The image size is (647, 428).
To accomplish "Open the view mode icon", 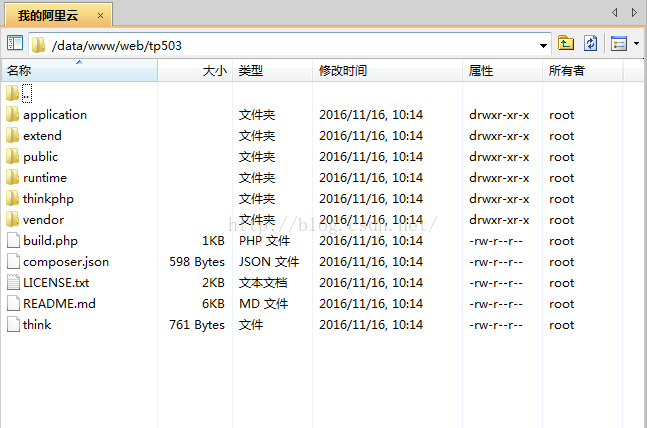I will pyautogui.click(x=619, y=43).
